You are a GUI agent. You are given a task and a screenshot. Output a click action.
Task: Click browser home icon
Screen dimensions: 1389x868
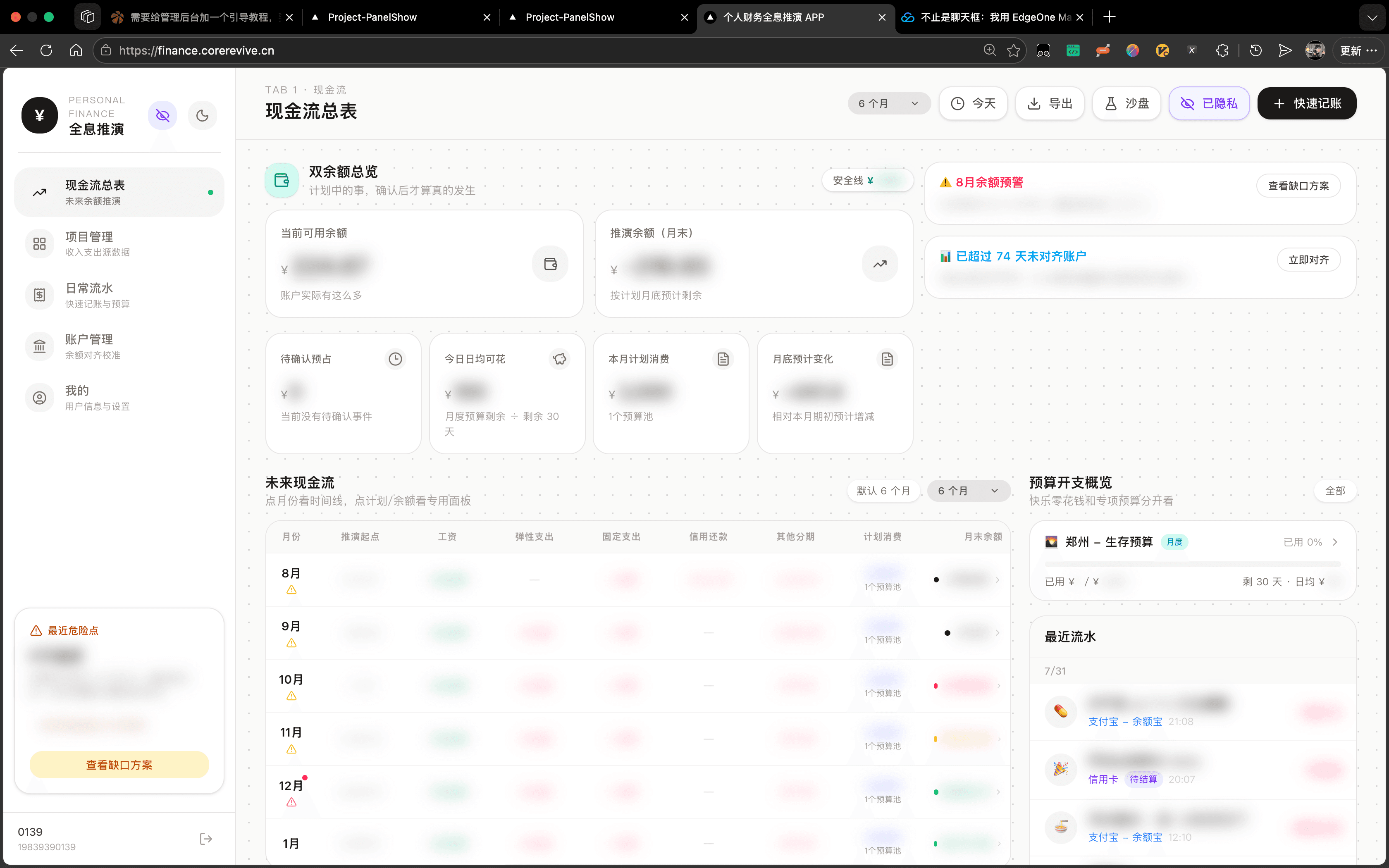(76, 50)
